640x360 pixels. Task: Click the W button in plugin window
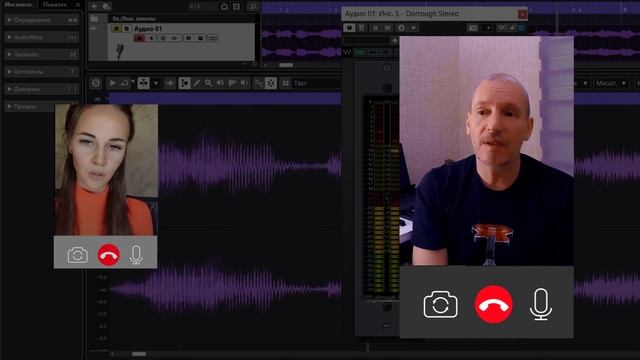click(x=387, y=28)
